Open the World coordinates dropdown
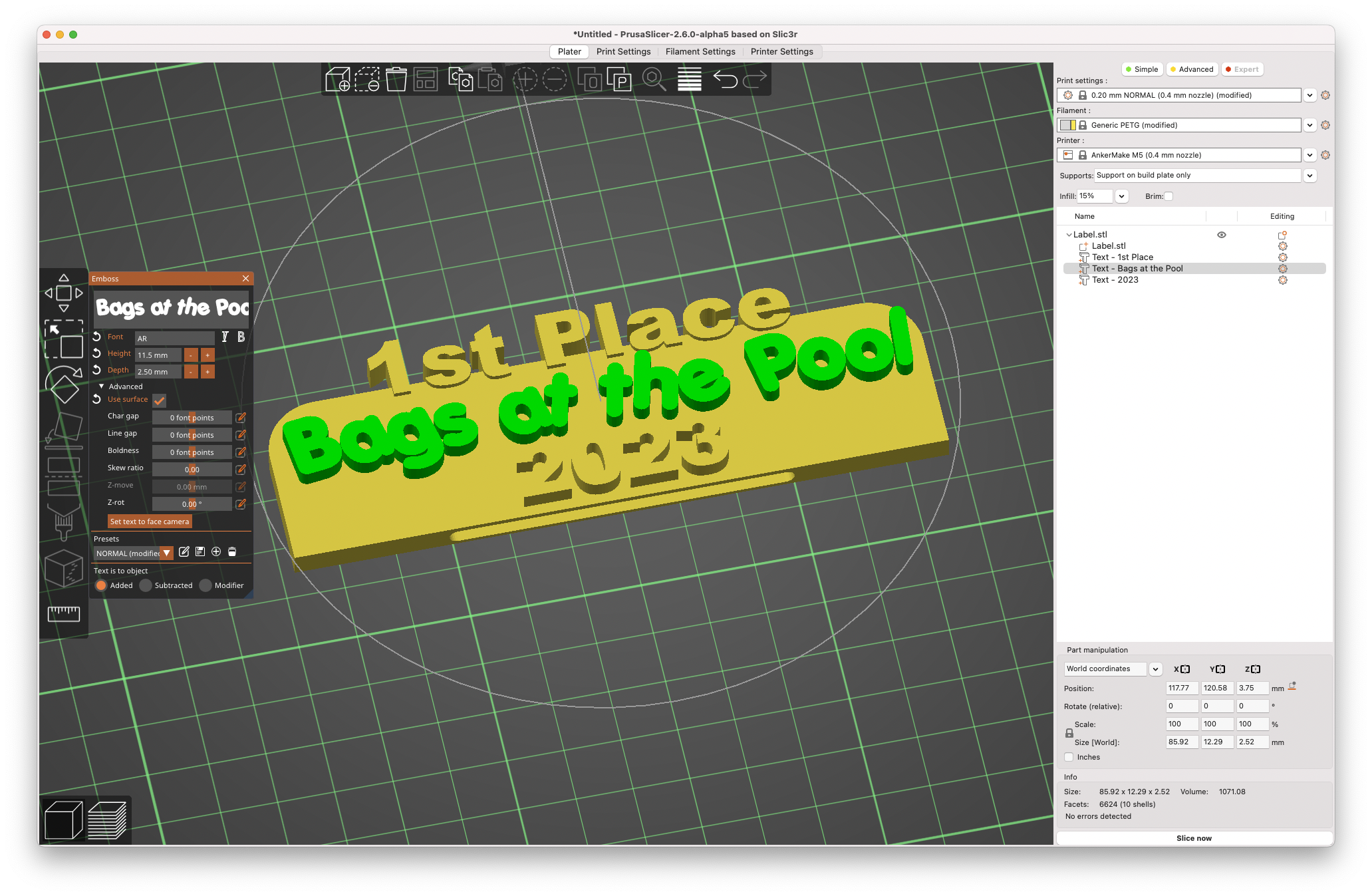The height and width of the screenshot is (896, 1372). [1155, 669]
